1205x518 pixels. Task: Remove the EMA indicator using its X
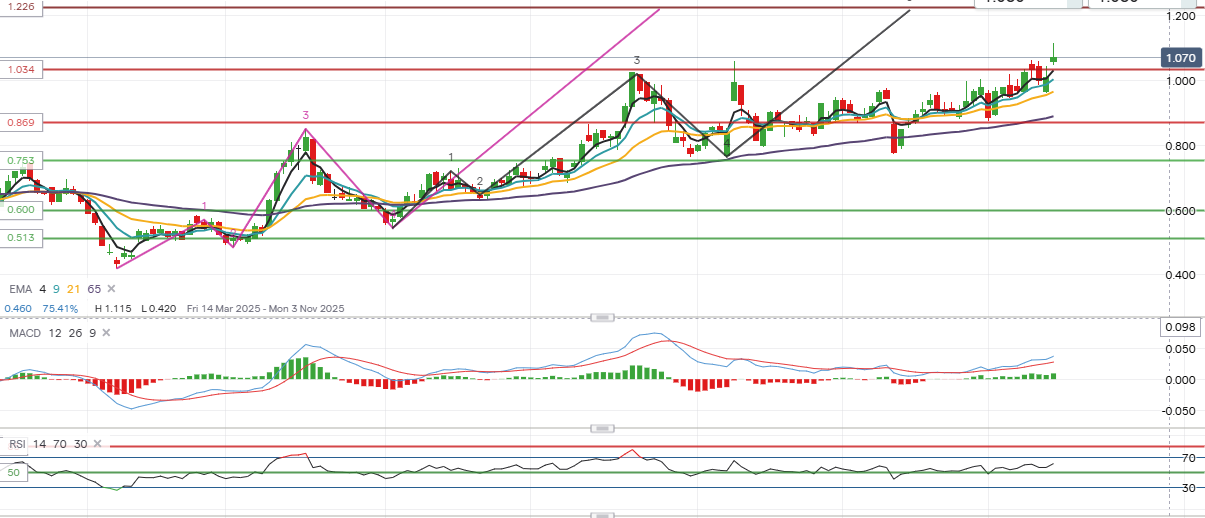coord(110,288)
